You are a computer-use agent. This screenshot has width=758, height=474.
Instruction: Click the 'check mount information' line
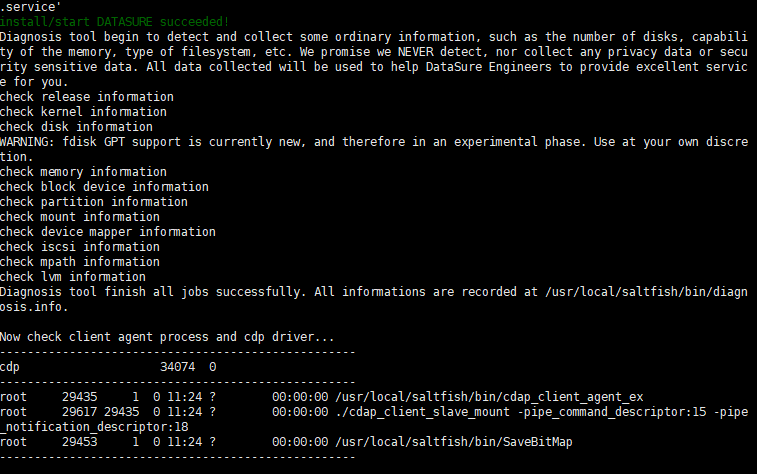point(80,217)
